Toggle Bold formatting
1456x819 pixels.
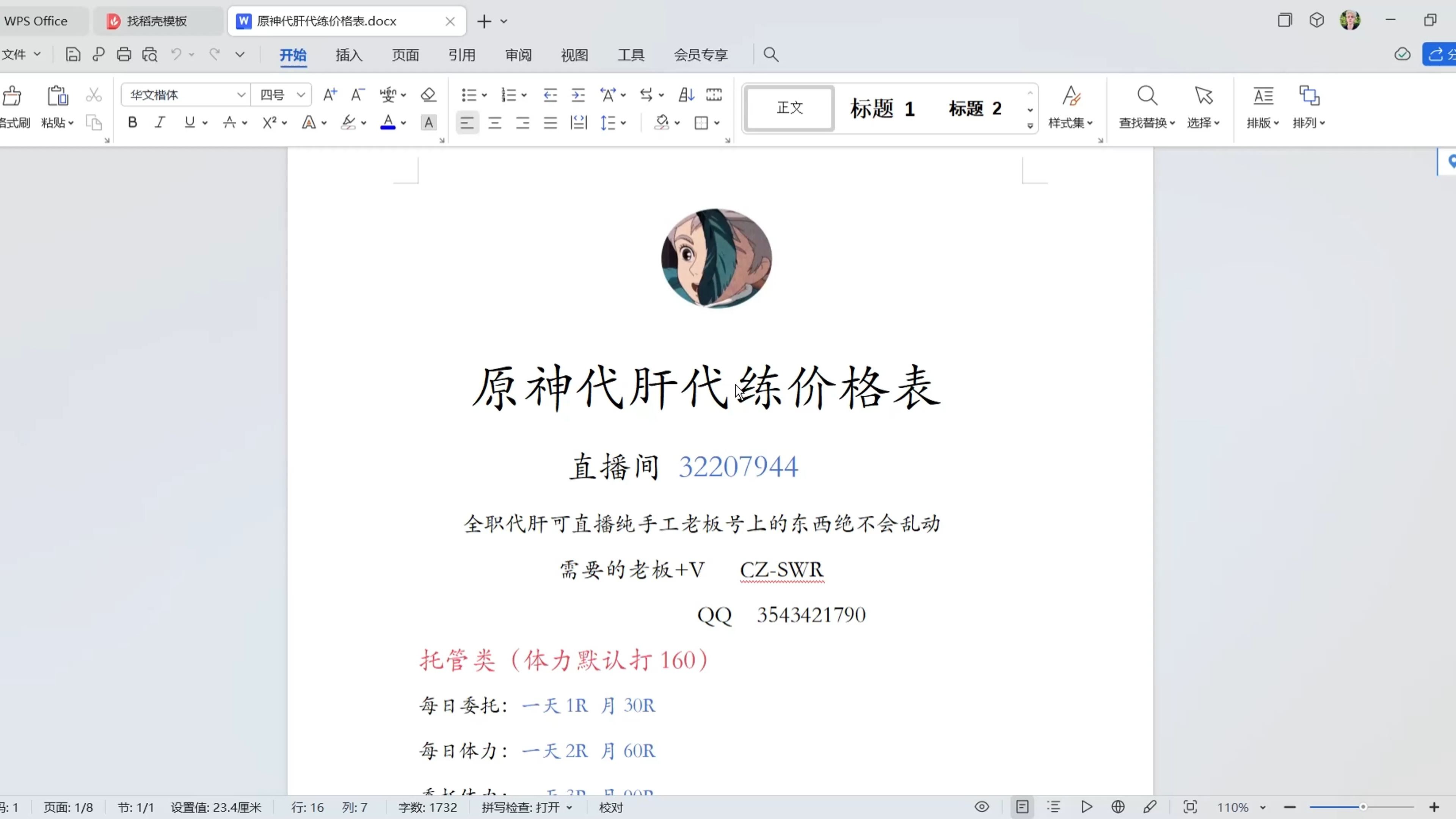click(x=133, y=122)
